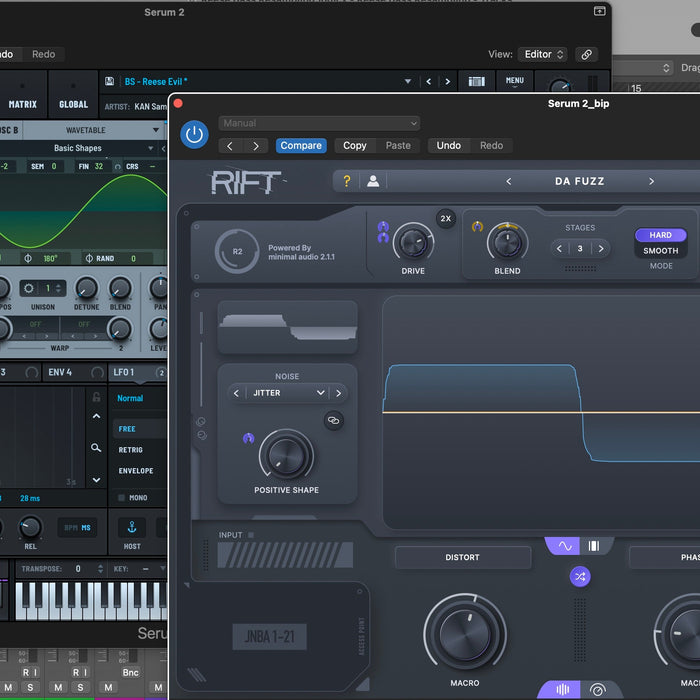This screenshot has width=700, height=700.
Task: Select next noise type arrow
Action: point(338,393)
